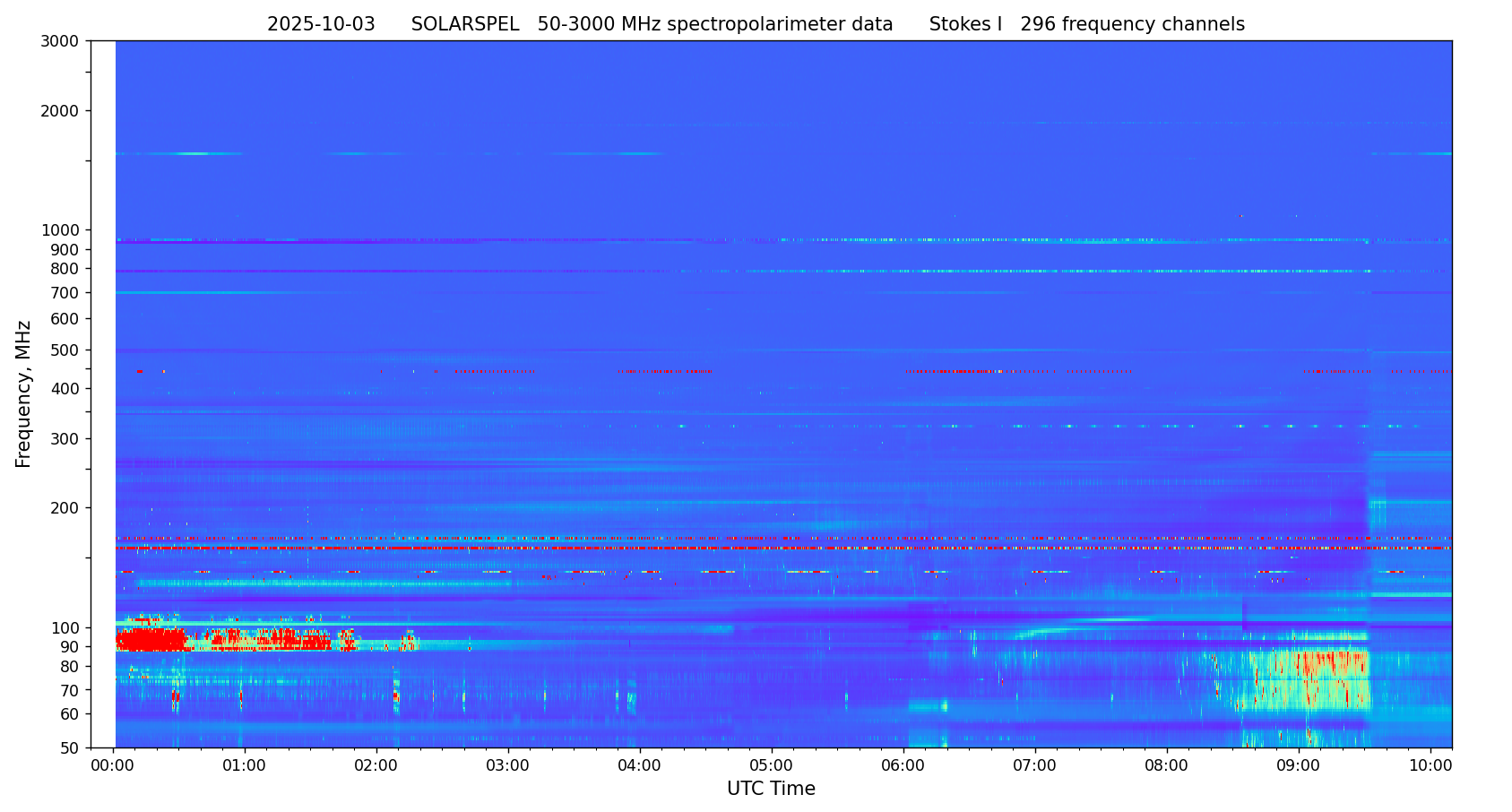This screenshot has width=1512, height=812.
Task: Click the 50 frequency tick label
Action: pos(68,747)
